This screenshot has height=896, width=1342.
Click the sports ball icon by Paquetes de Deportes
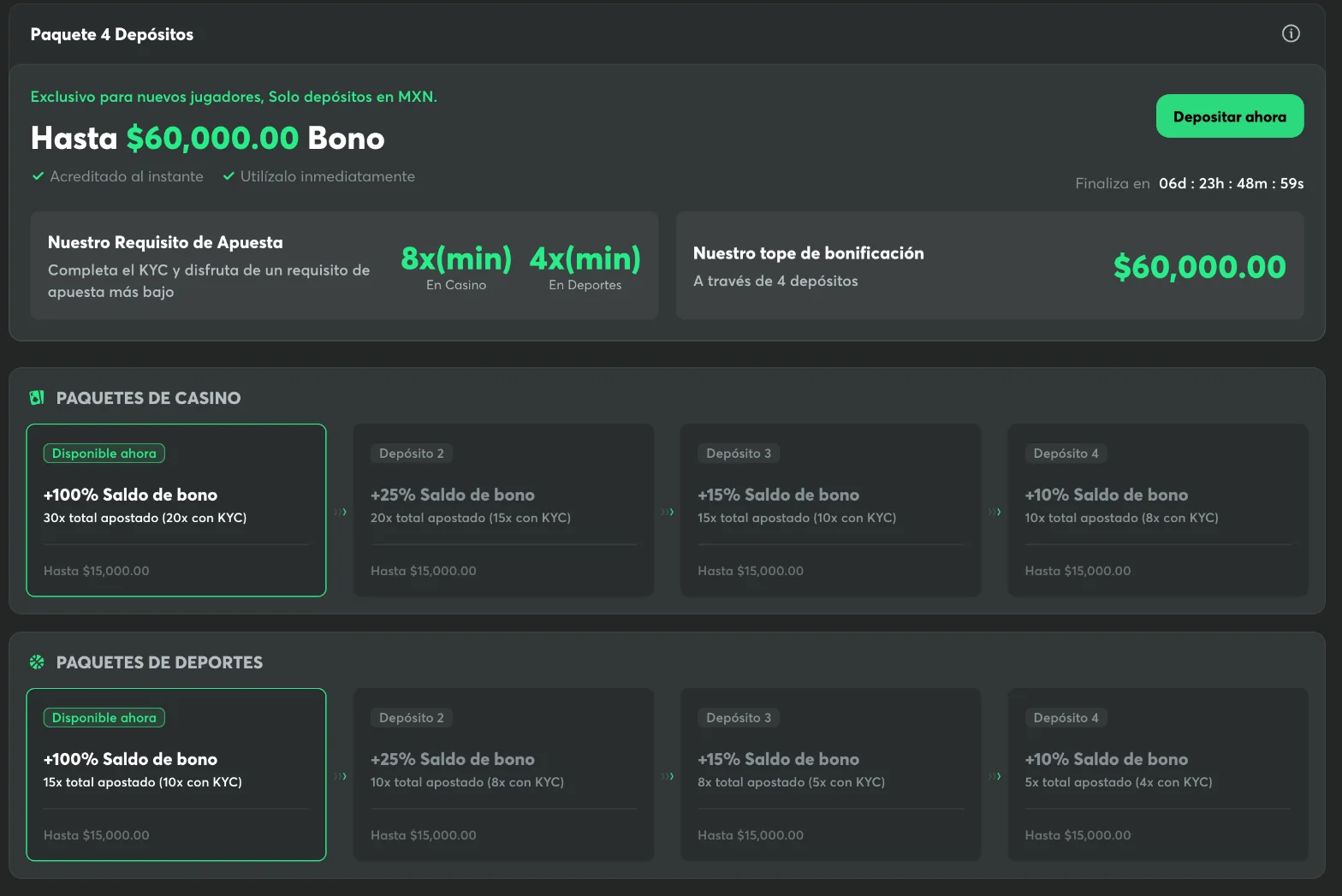tap(37, 662)
